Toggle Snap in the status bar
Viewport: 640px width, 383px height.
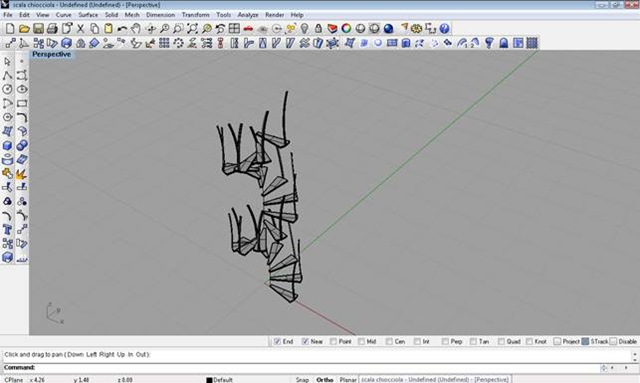302,379
